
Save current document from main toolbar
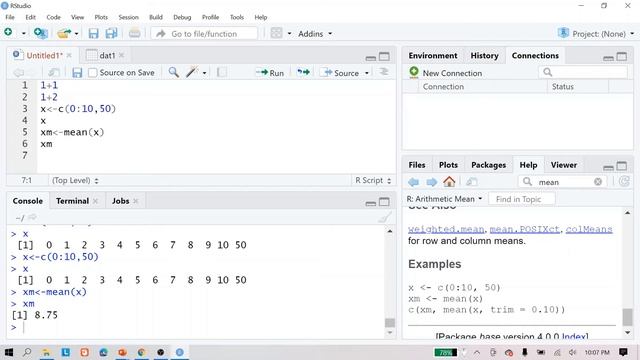pyautogui.click(x=93, y=33)
